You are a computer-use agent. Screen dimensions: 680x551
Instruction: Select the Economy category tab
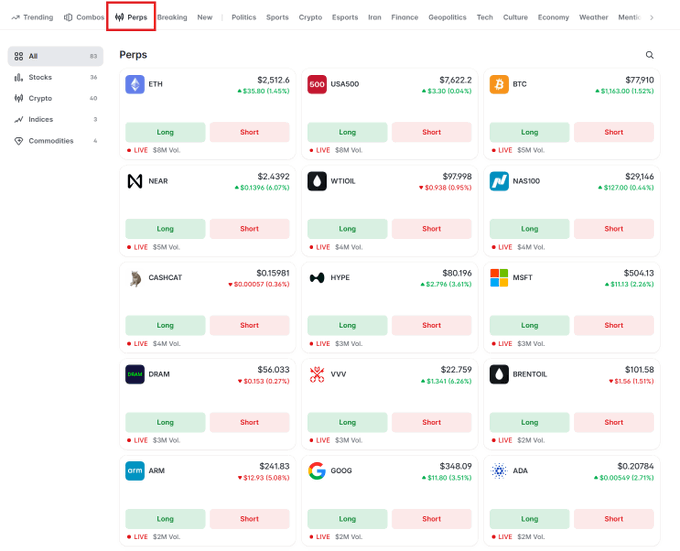click(x=553, y=17)
